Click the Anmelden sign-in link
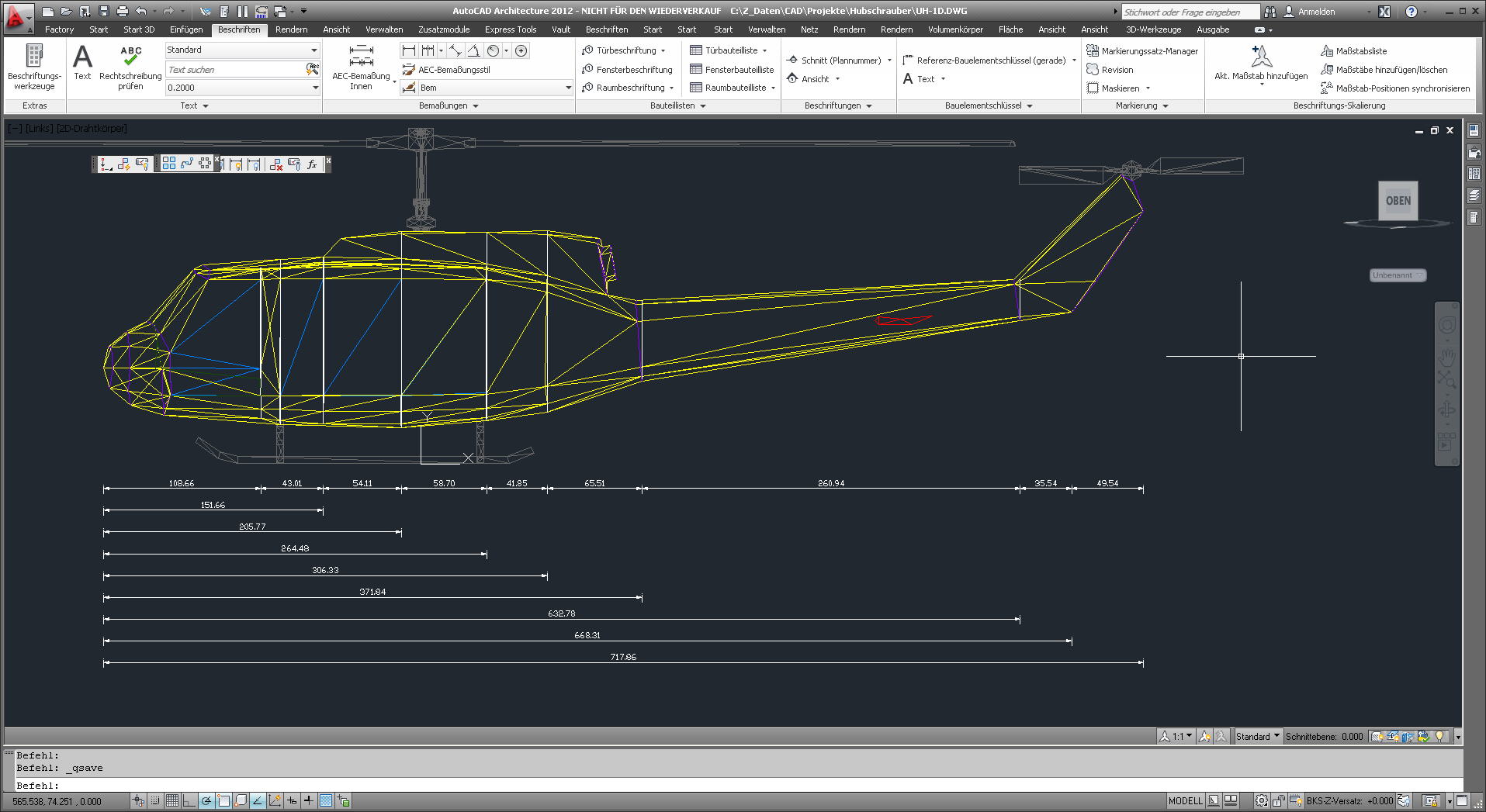 point(1316,12)
